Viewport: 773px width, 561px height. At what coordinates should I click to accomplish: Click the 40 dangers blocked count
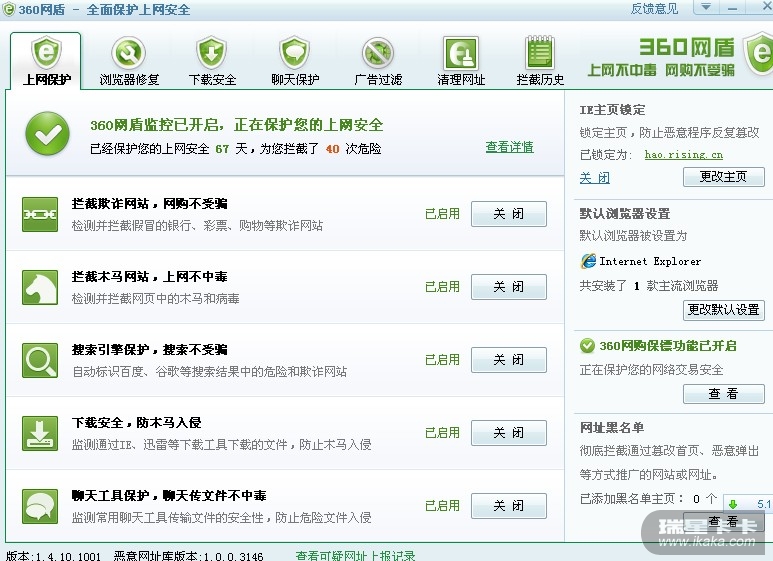333,149
